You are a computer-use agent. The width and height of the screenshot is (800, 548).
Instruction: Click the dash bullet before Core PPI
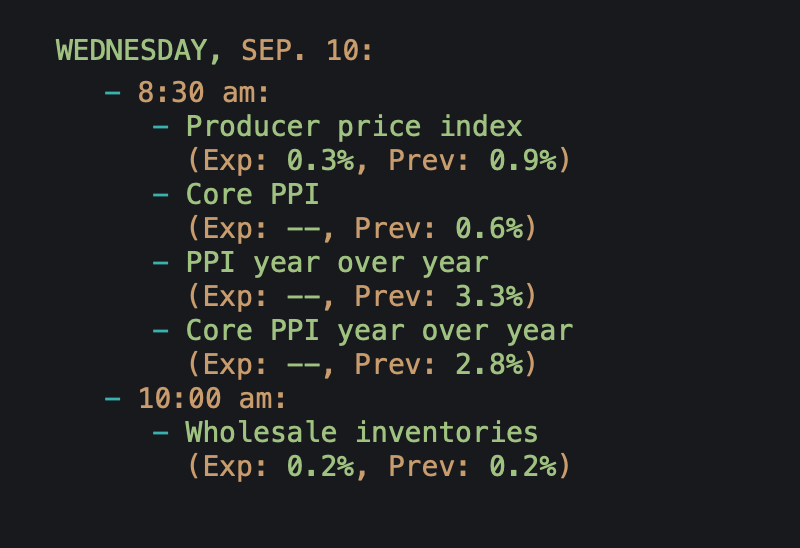point(160,195)
